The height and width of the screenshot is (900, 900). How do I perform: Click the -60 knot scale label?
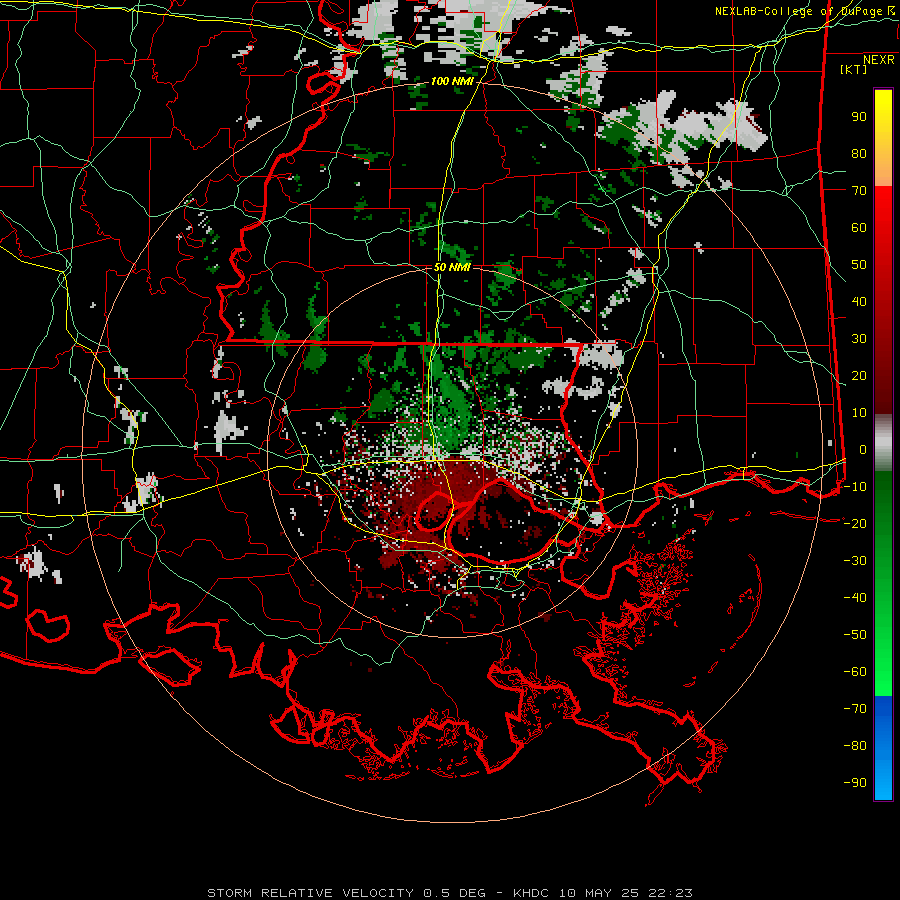coord(855,672)
